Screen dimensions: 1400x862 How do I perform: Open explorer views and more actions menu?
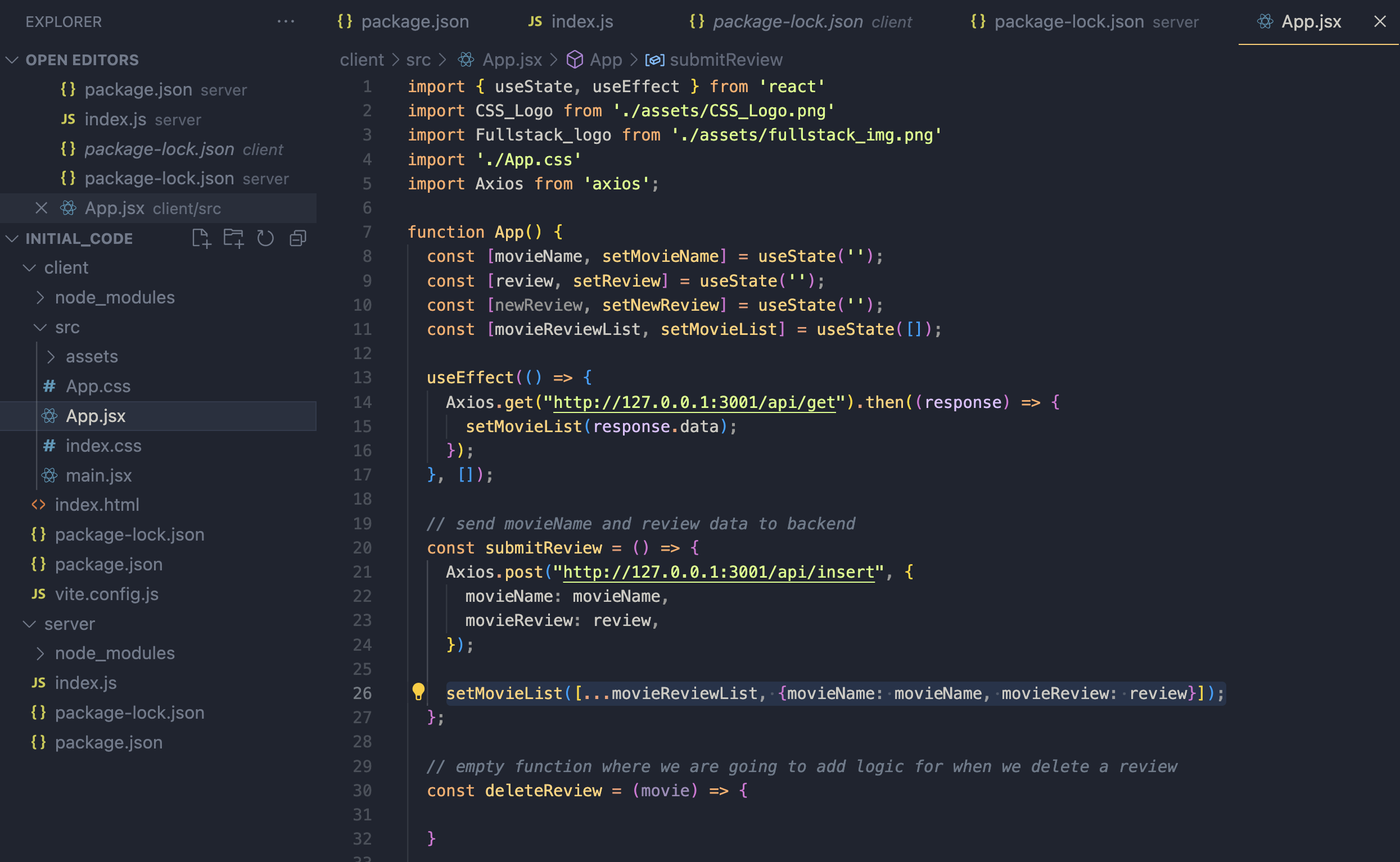(x=286, y=22)
